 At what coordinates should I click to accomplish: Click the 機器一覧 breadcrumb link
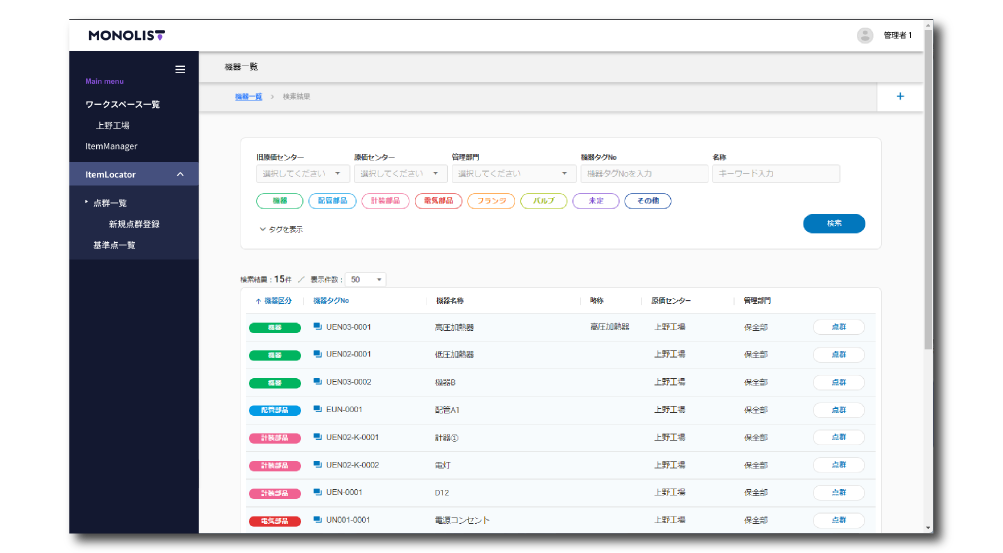click(x=248, y=97)
